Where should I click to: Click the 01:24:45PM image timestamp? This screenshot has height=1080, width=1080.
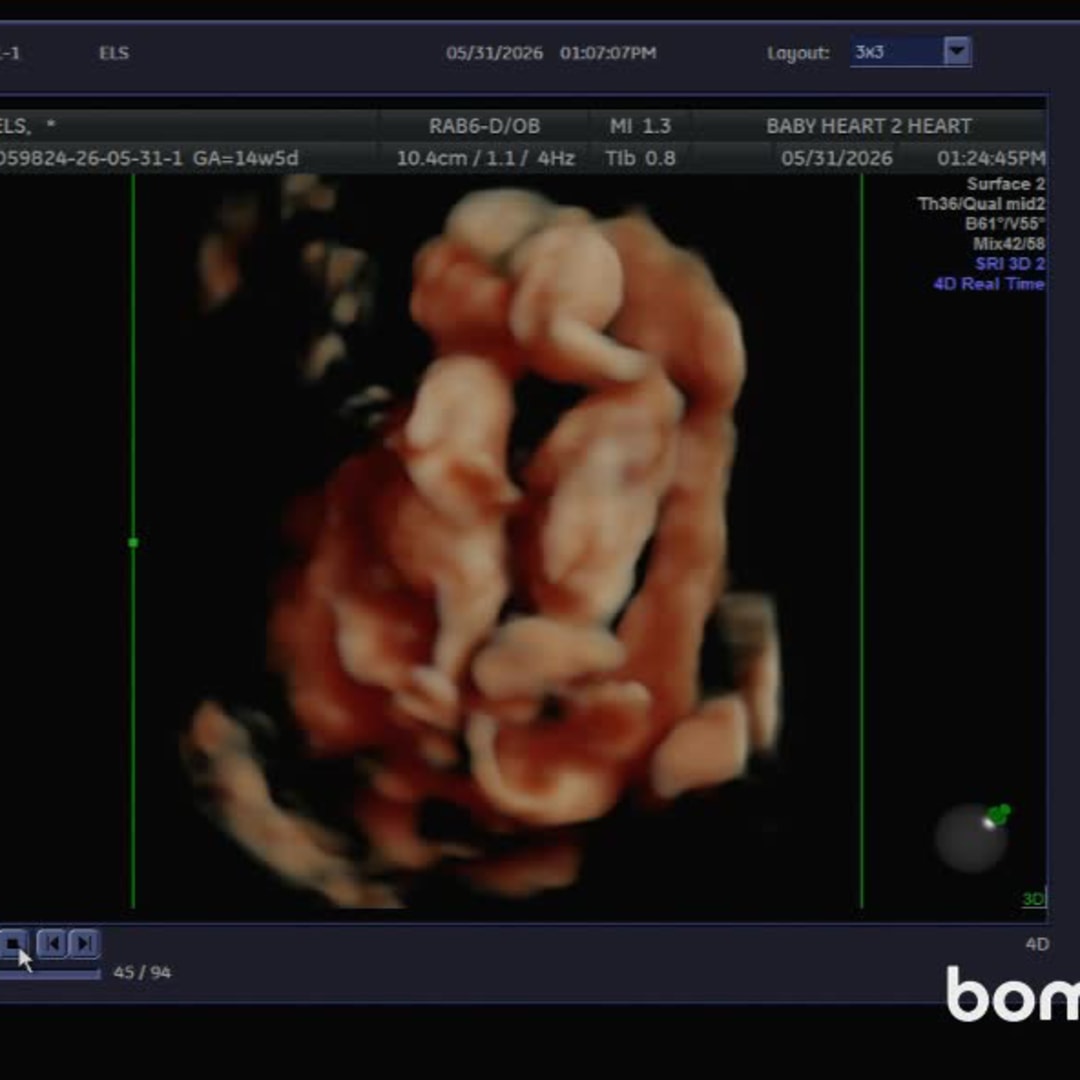point(990,158)
